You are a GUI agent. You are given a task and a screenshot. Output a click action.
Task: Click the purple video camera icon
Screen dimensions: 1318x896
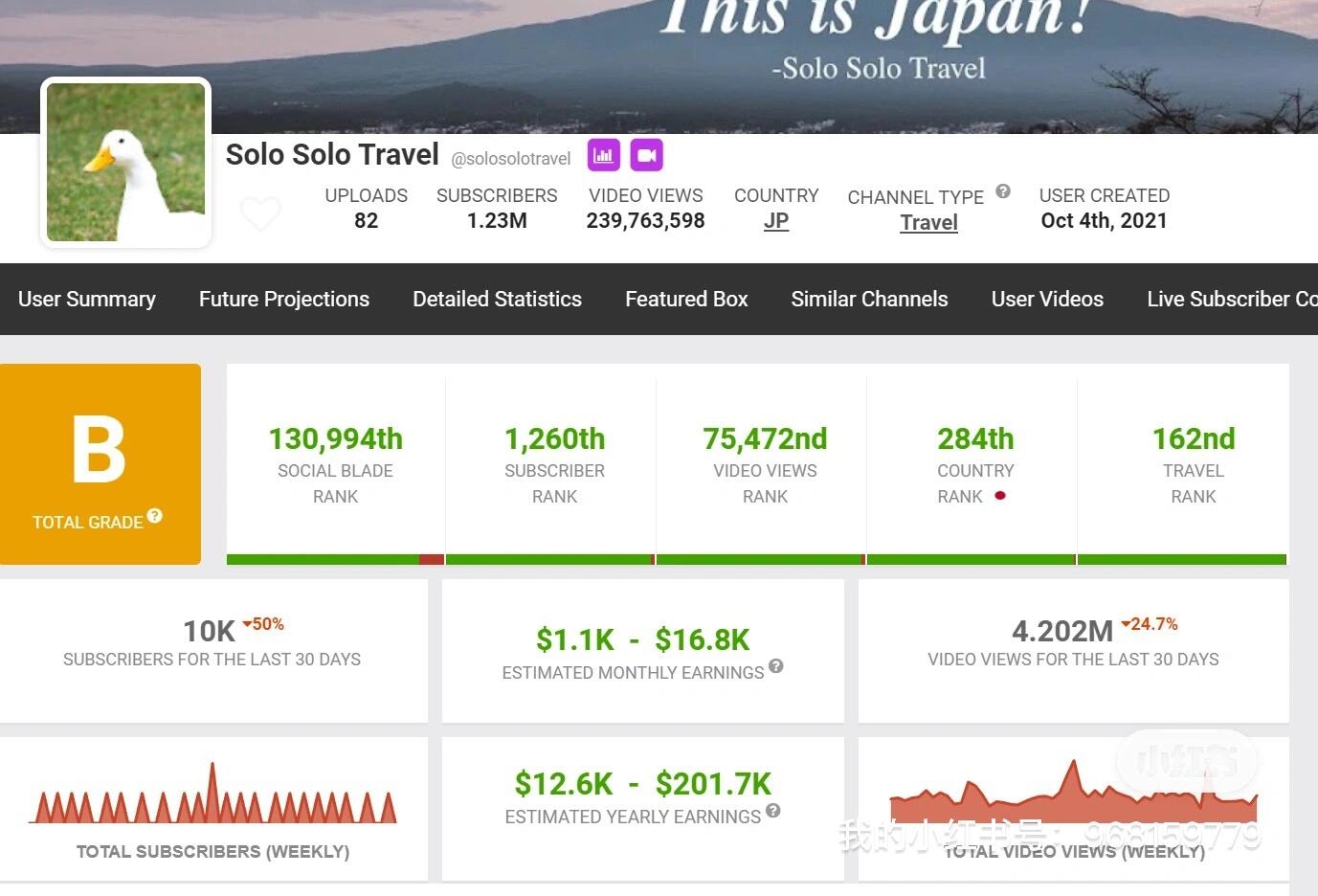647,155
